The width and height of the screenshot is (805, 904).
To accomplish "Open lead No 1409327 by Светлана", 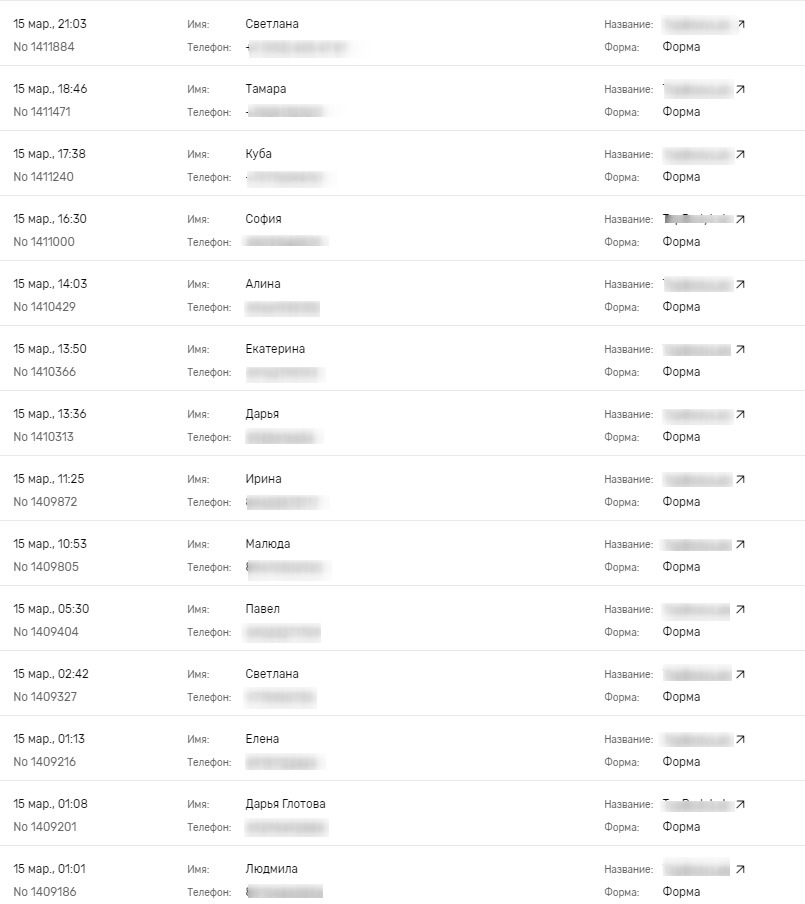I will pyautogui.click(x=45, y=696).
